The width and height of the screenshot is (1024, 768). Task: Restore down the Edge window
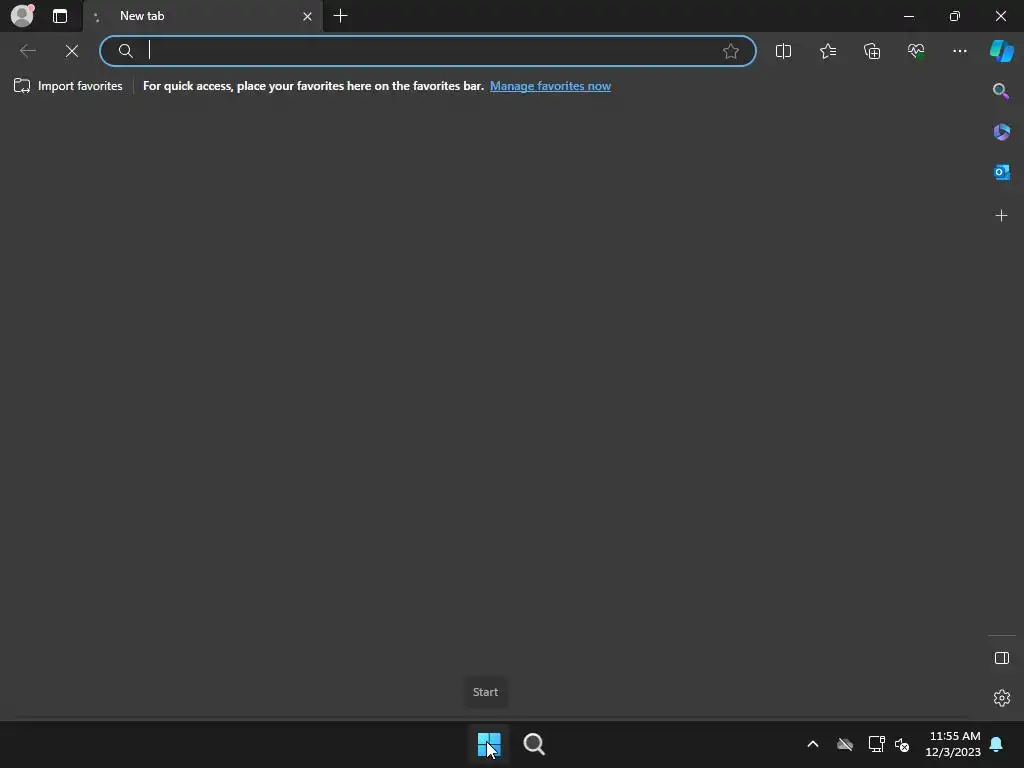pyautogui.click(x=954, y=16)
